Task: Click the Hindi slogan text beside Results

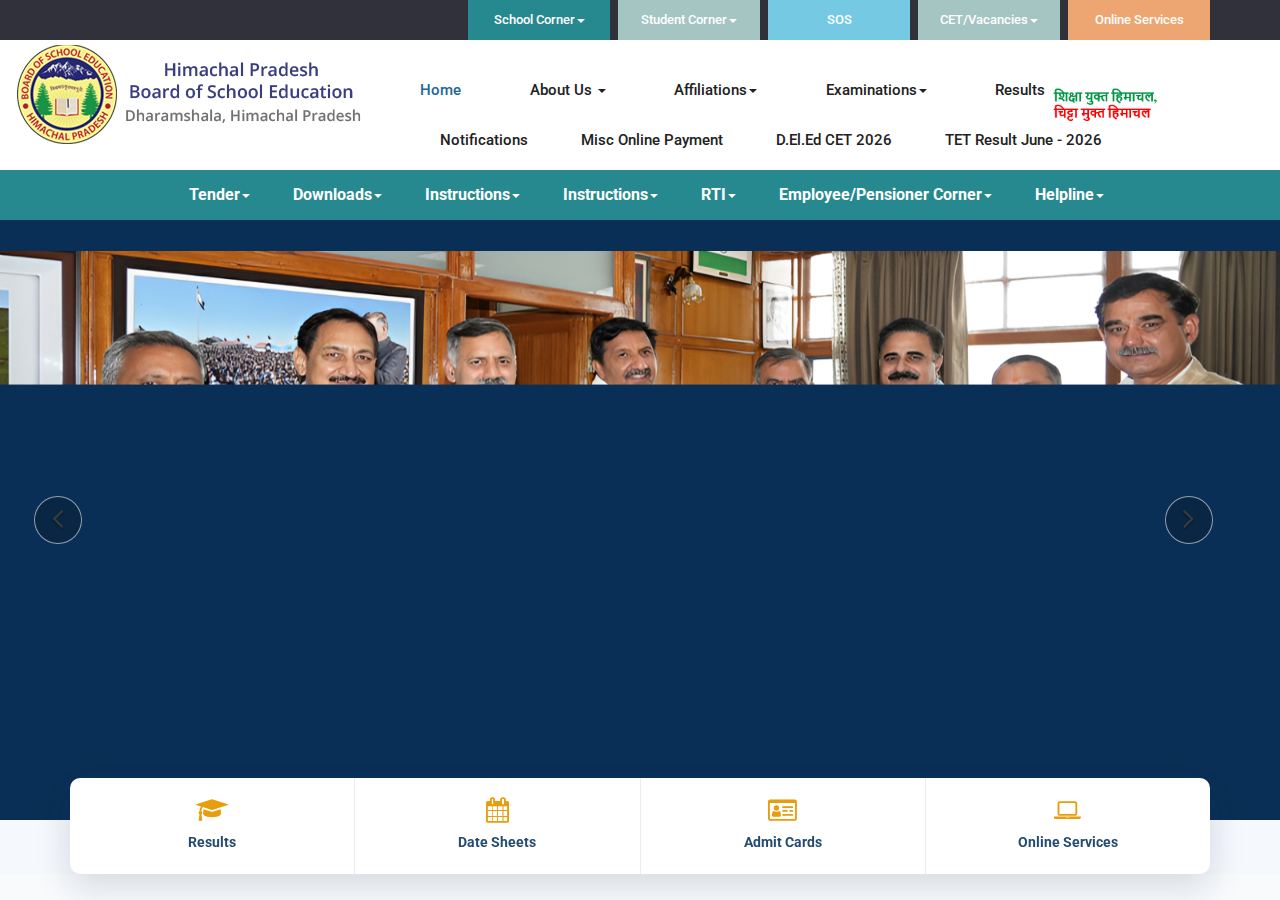Action: pos(1105,105)
